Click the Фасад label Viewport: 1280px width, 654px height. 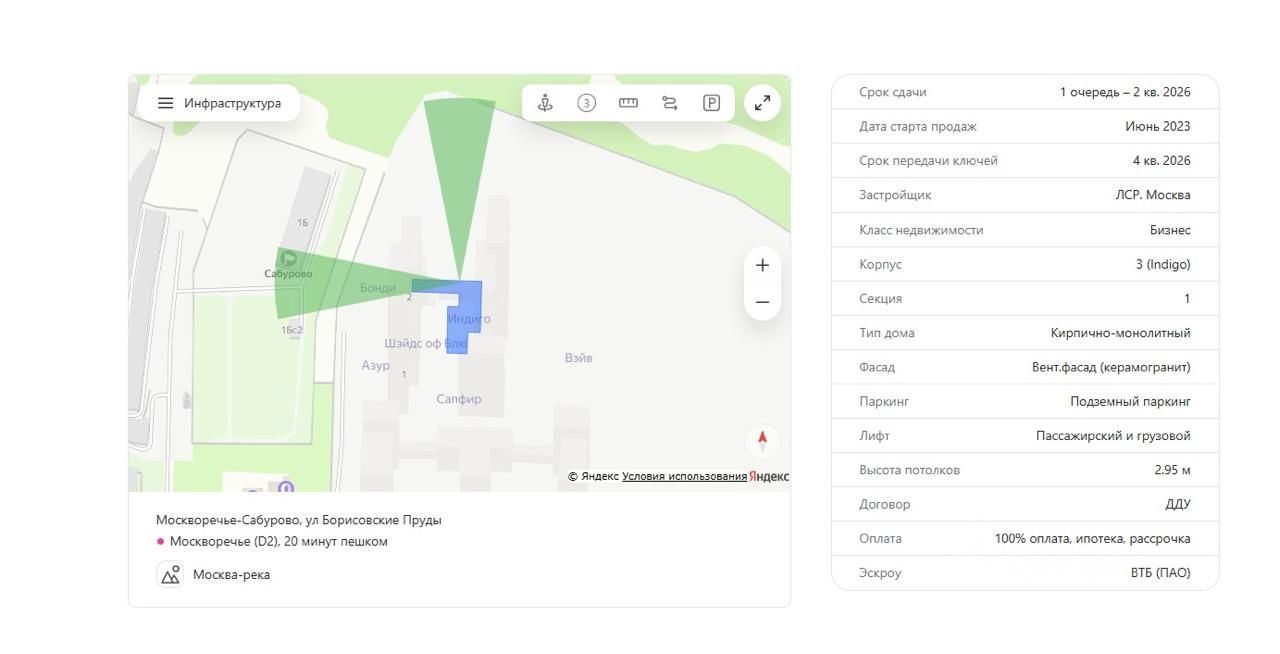click(877, 367)
